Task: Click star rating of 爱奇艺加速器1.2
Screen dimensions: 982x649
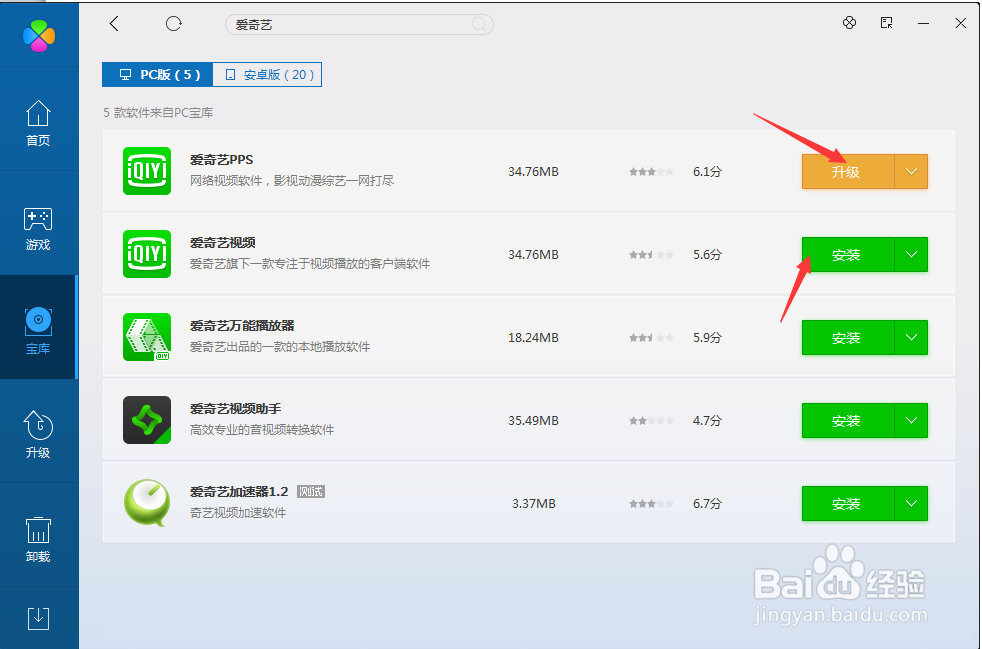Action: [x=651, y=504]
